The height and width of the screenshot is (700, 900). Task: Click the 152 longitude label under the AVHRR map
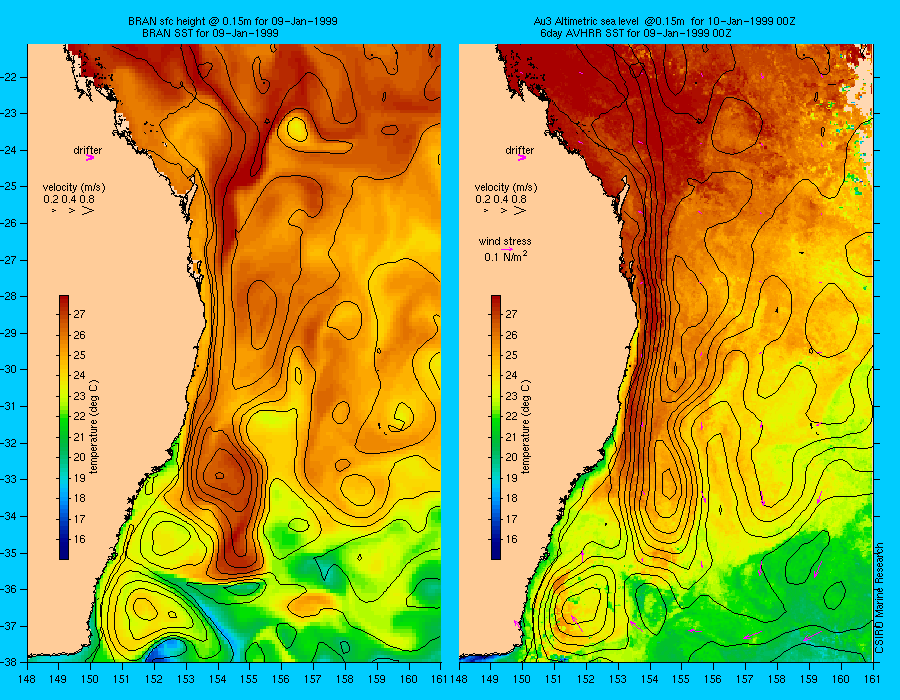tap(586, 679)
